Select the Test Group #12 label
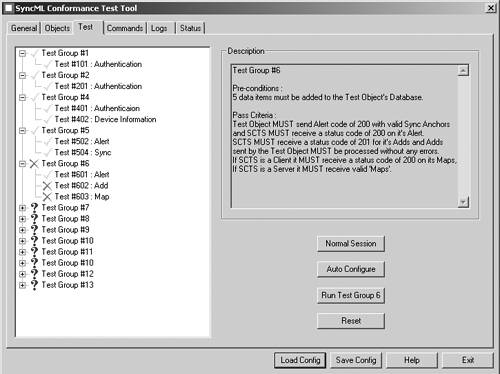 pos(67,274)
